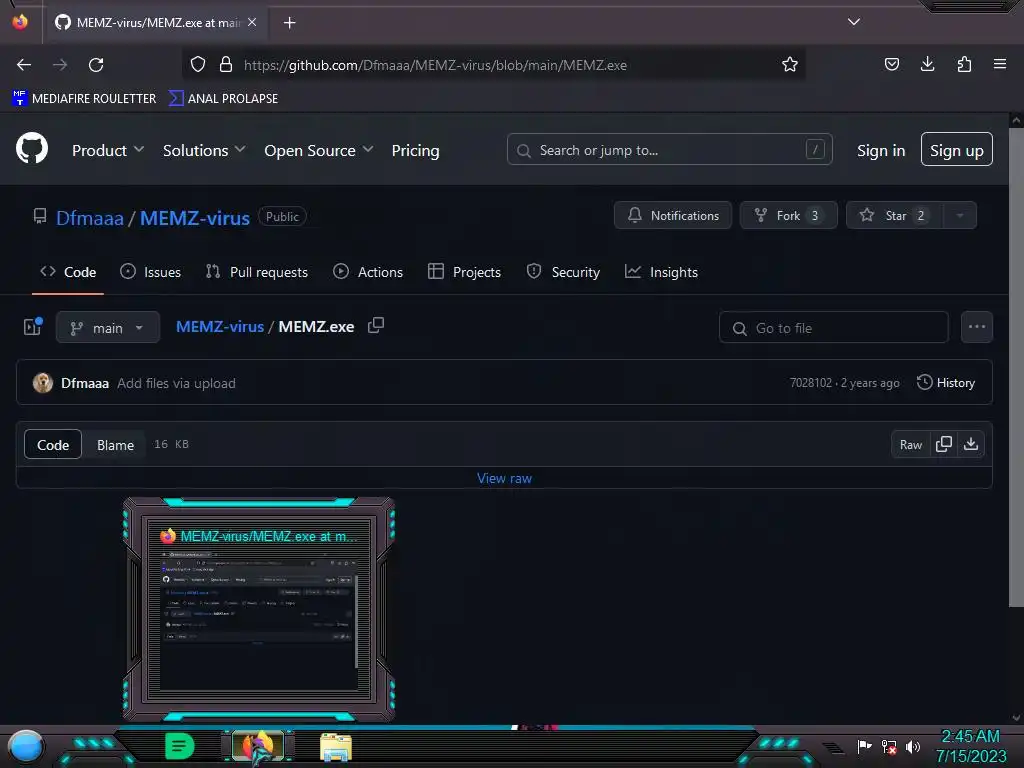Click the Notifications button
The height and width of the screenshot is (768, 1024).
pyautogui.click(x=673, y=216)
